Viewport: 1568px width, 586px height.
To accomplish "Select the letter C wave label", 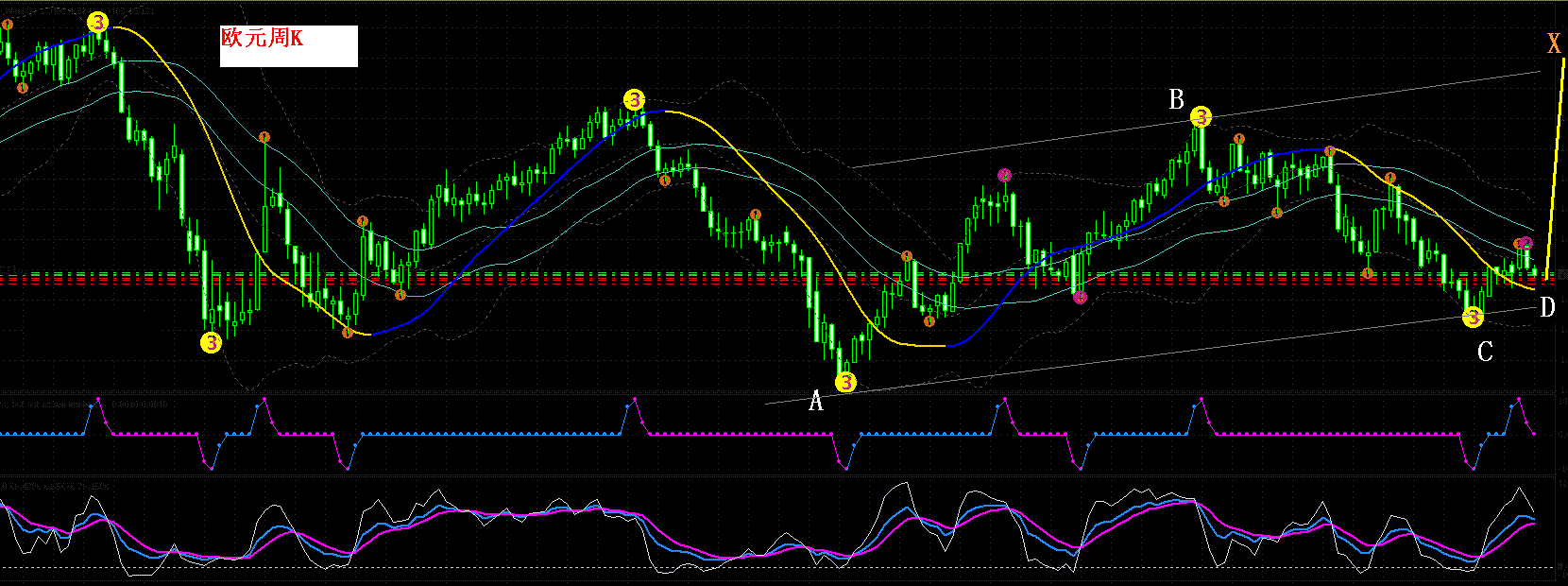I will (x=1485, y=353).
